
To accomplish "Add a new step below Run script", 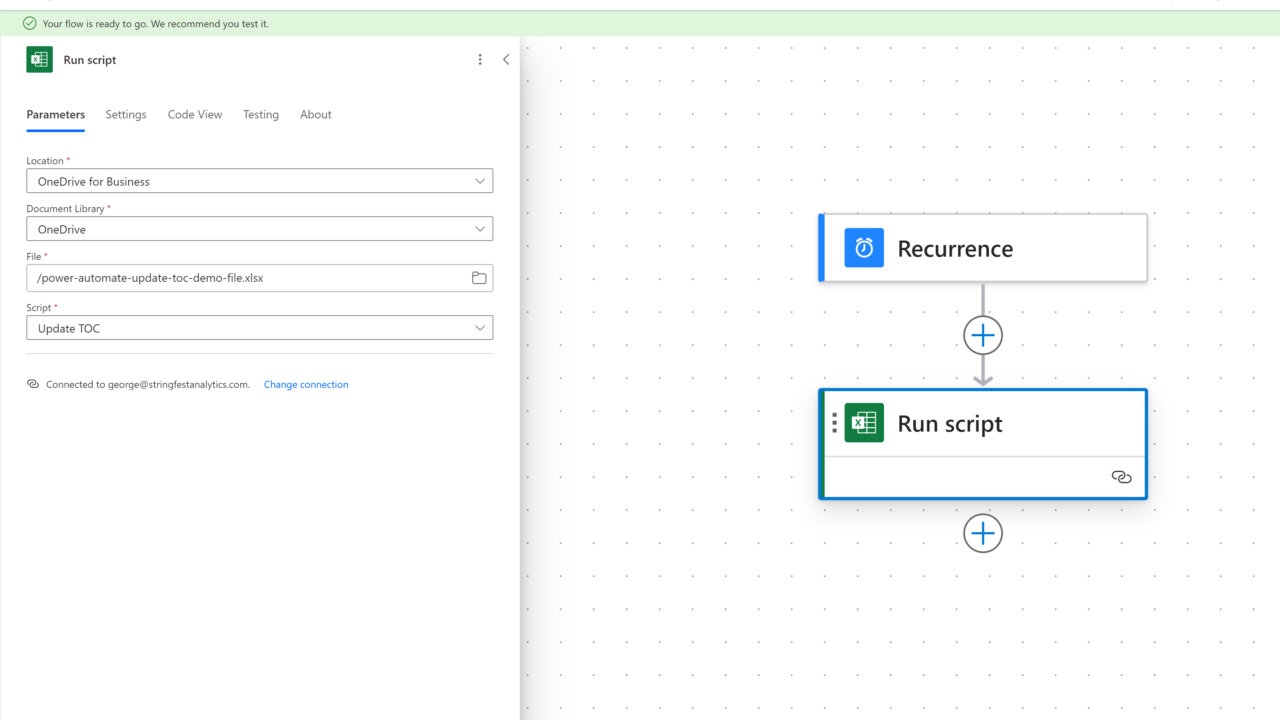I will tap(983, 534).
